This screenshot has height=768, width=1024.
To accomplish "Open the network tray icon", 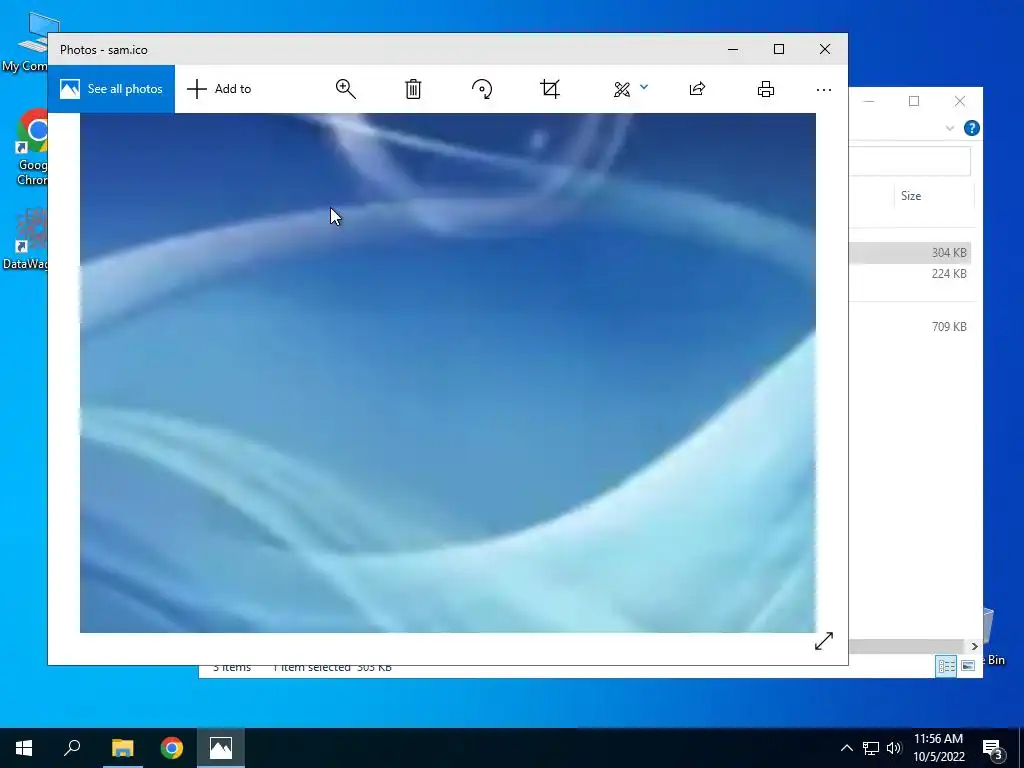I will click(x=871, y=748).
